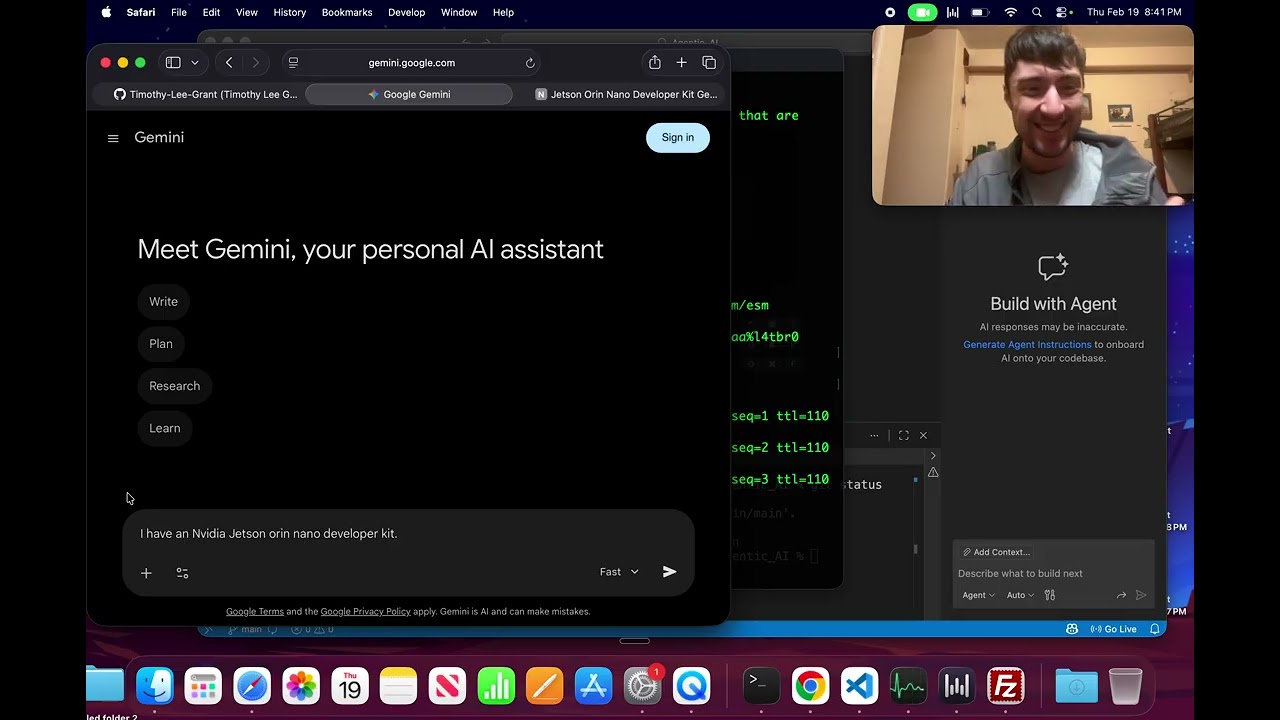Open Launchpad from the Dock
The width and height of the screenshot is (1280, 720).
[x=203, y=686]
